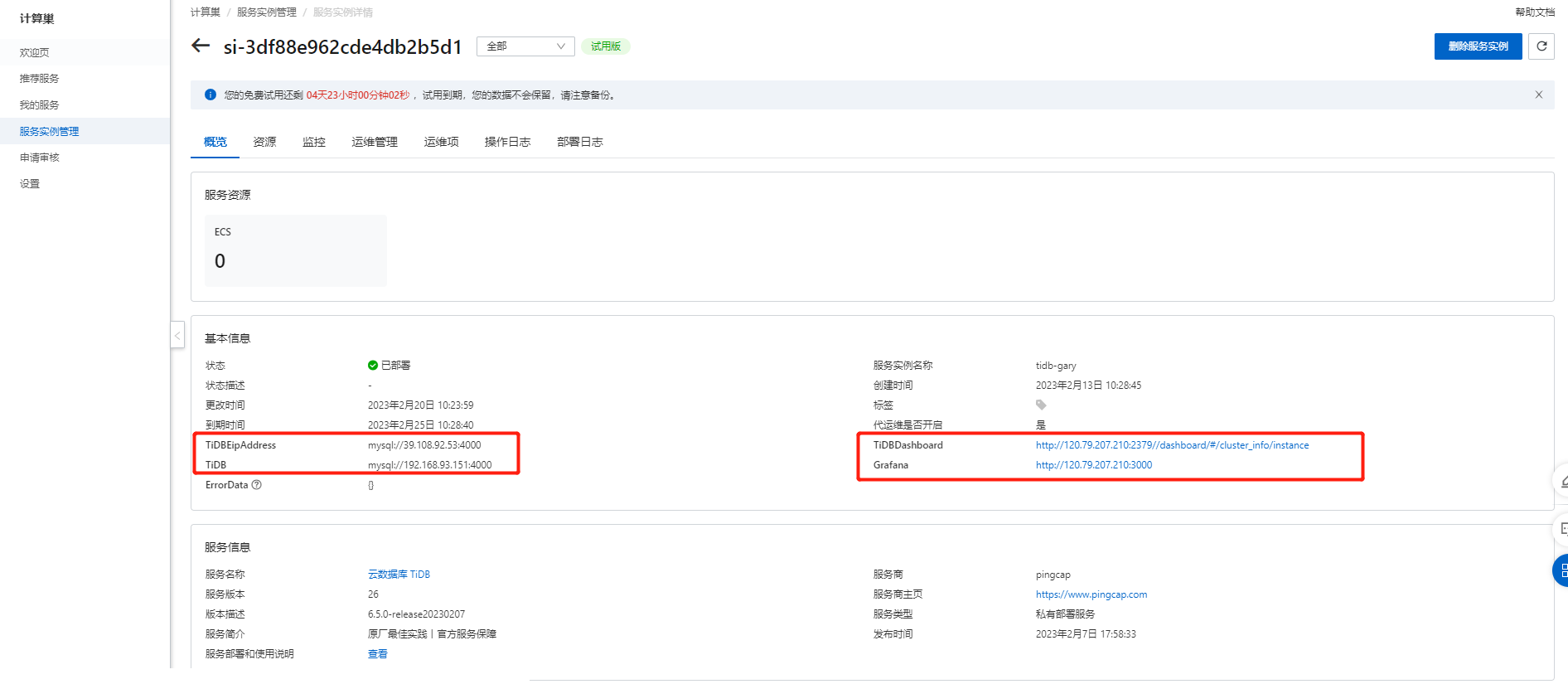Go to 我的服务 in sidebar
1568x684 pixels.
85,104
